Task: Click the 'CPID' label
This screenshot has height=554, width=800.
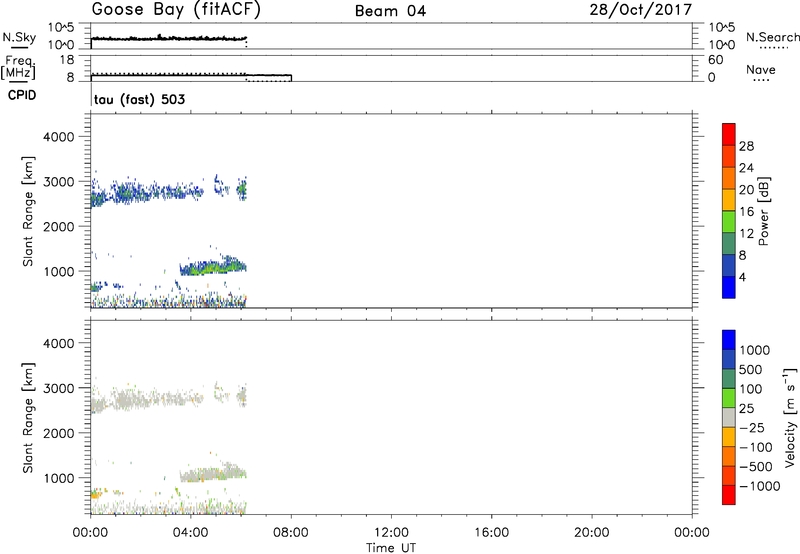Action: pyautogui.click(x=22, y=95)
